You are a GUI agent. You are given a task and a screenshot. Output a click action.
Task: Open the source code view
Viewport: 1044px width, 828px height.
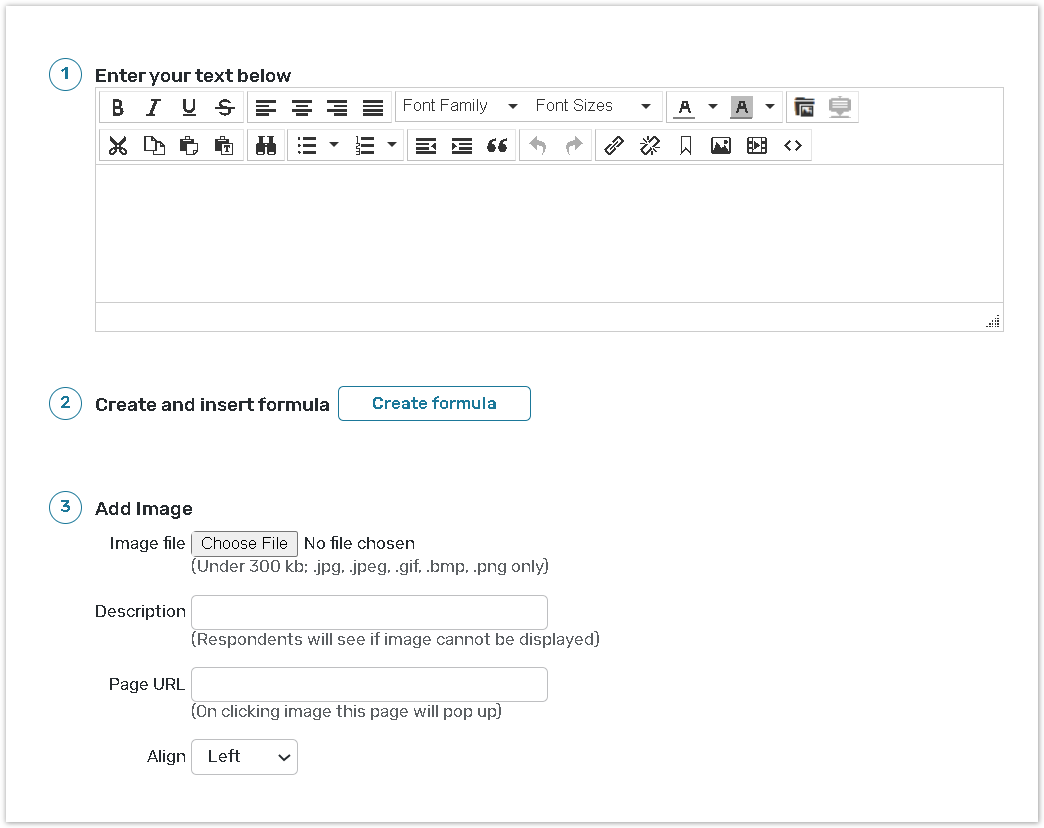click(x=793, y=146)
